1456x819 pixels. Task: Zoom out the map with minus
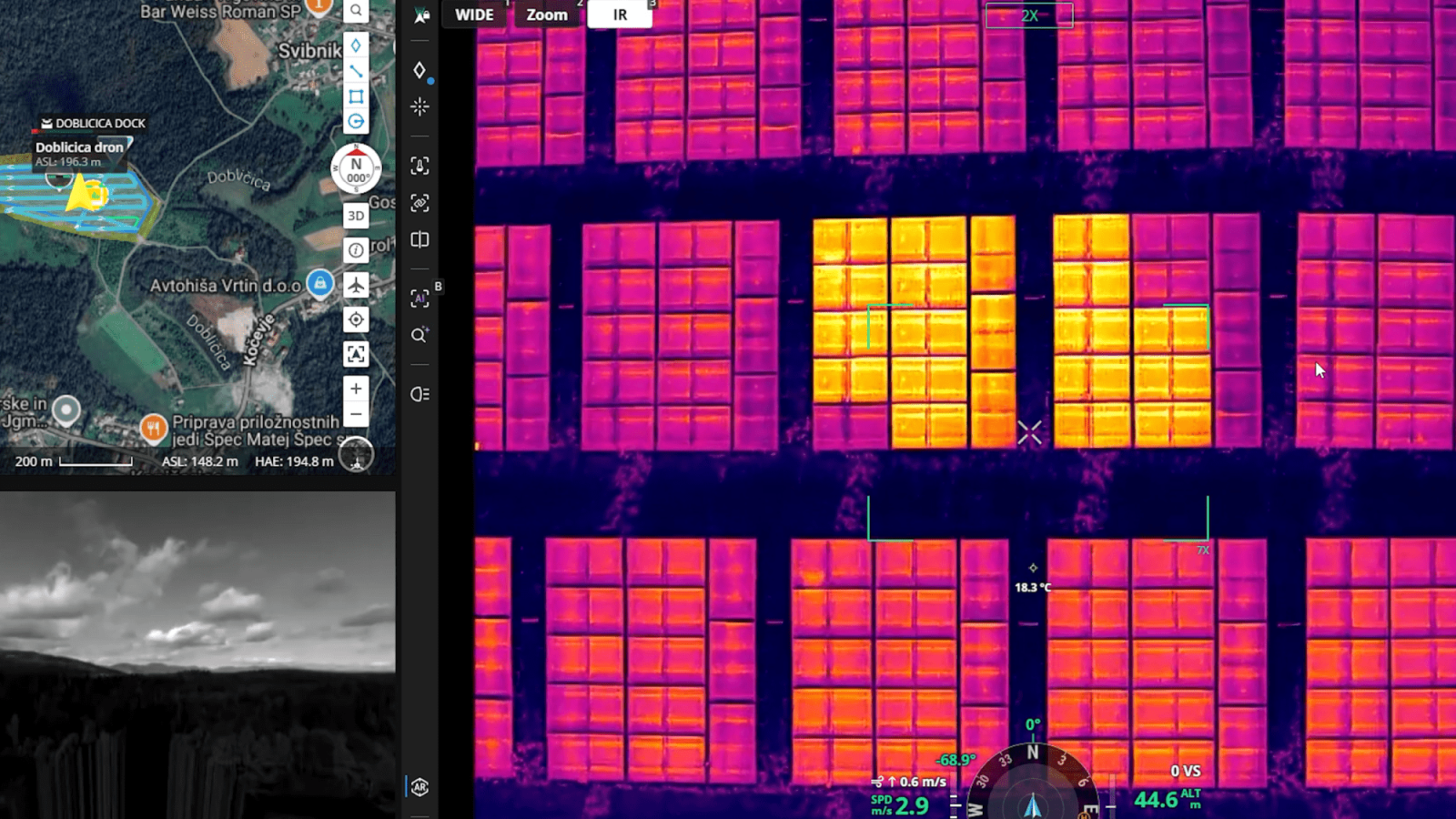coord(356,415)
